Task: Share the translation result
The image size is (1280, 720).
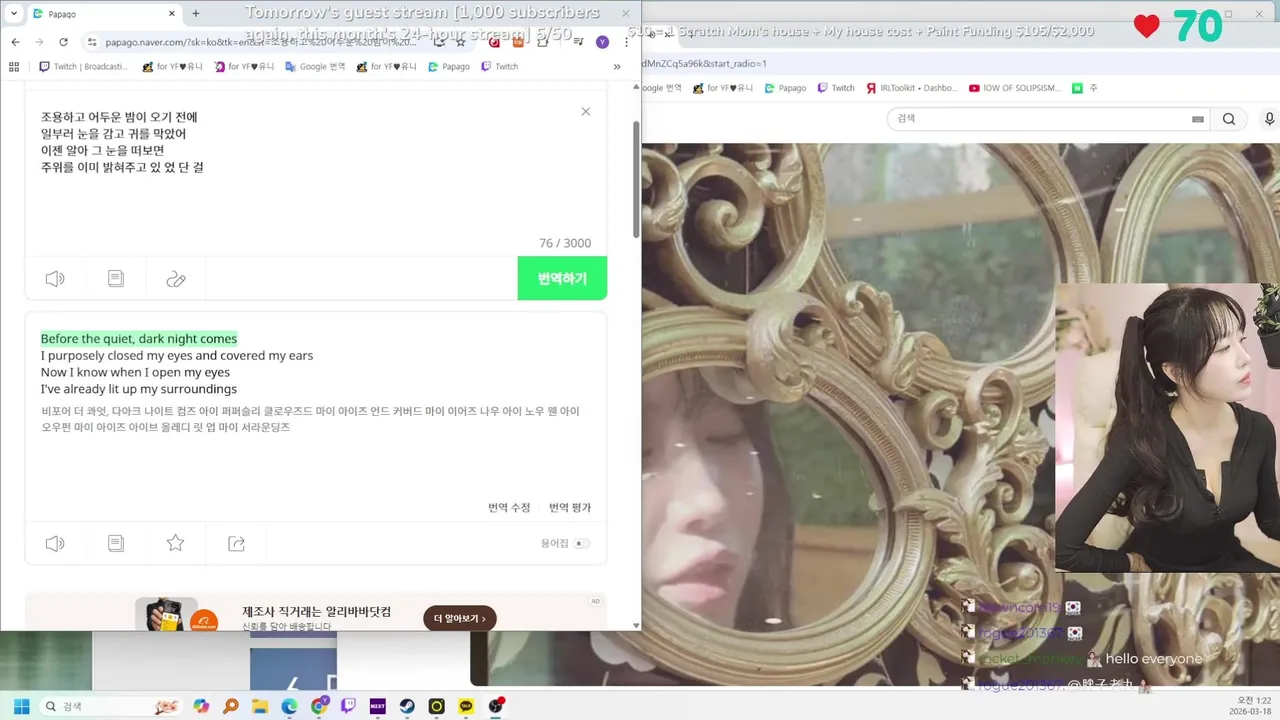Action: (236, 543)
